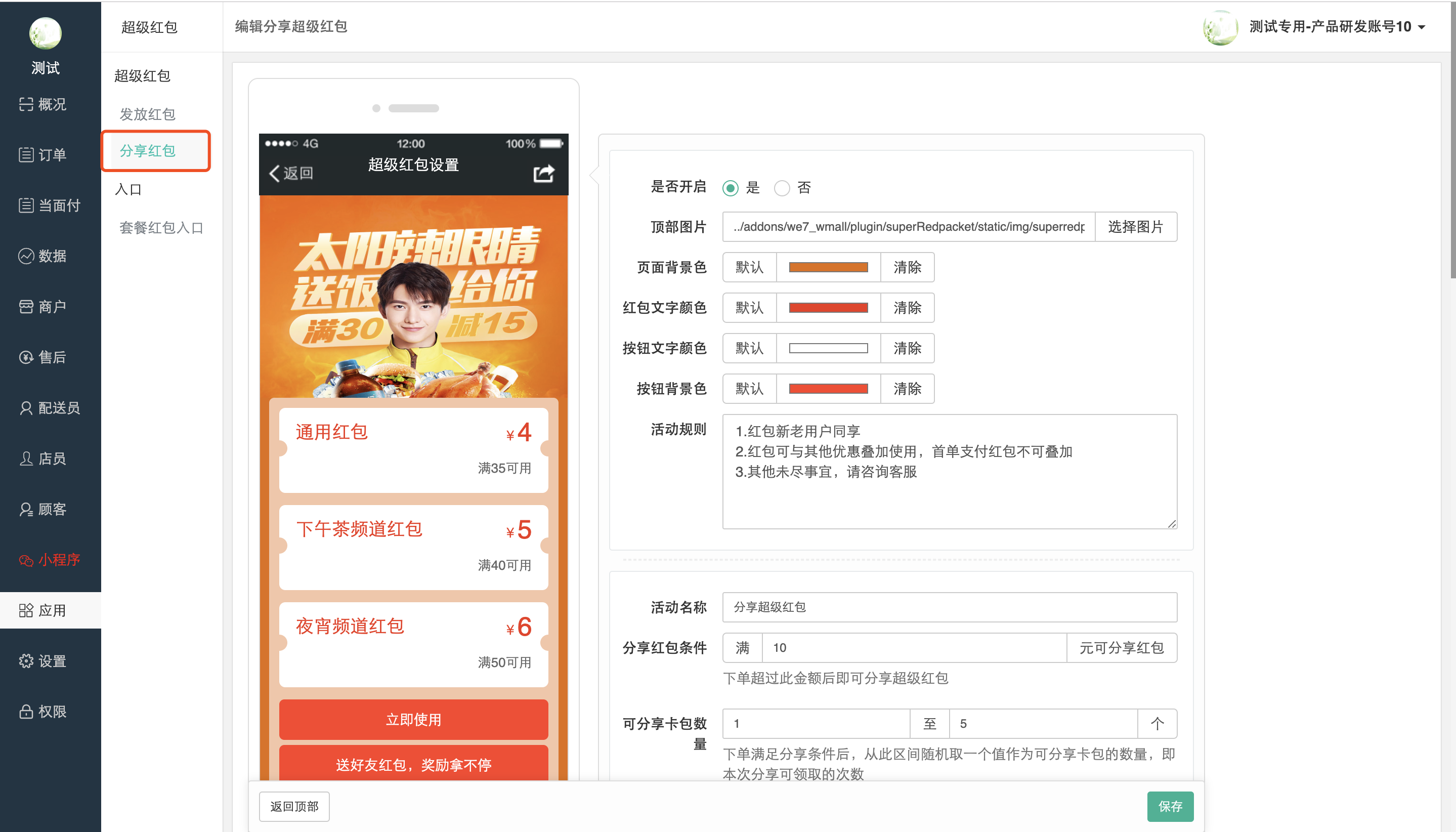Open the orange 页面背景色 color swatch

(x=828, y=267)
